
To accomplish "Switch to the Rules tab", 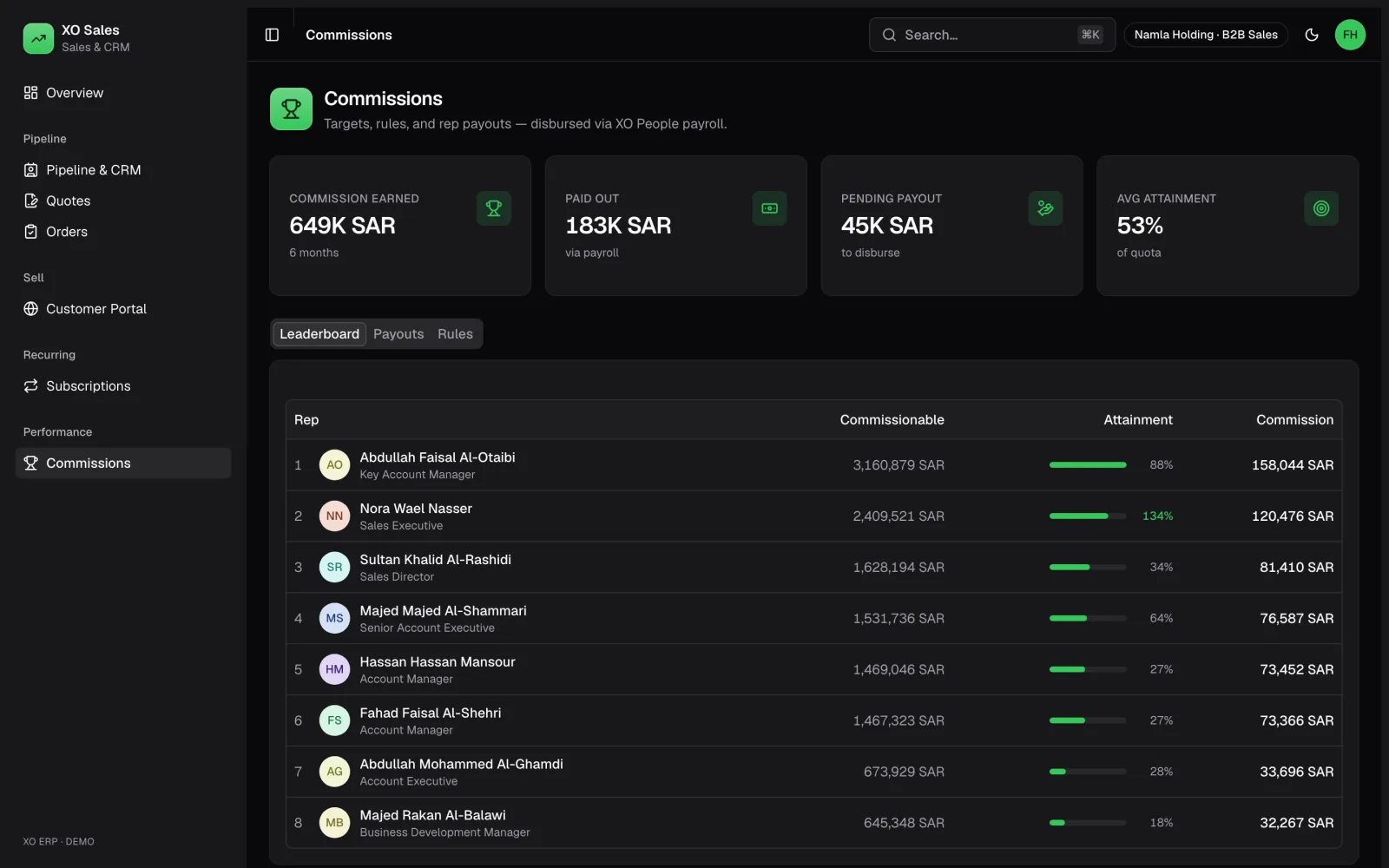I will tap(455, 334).
